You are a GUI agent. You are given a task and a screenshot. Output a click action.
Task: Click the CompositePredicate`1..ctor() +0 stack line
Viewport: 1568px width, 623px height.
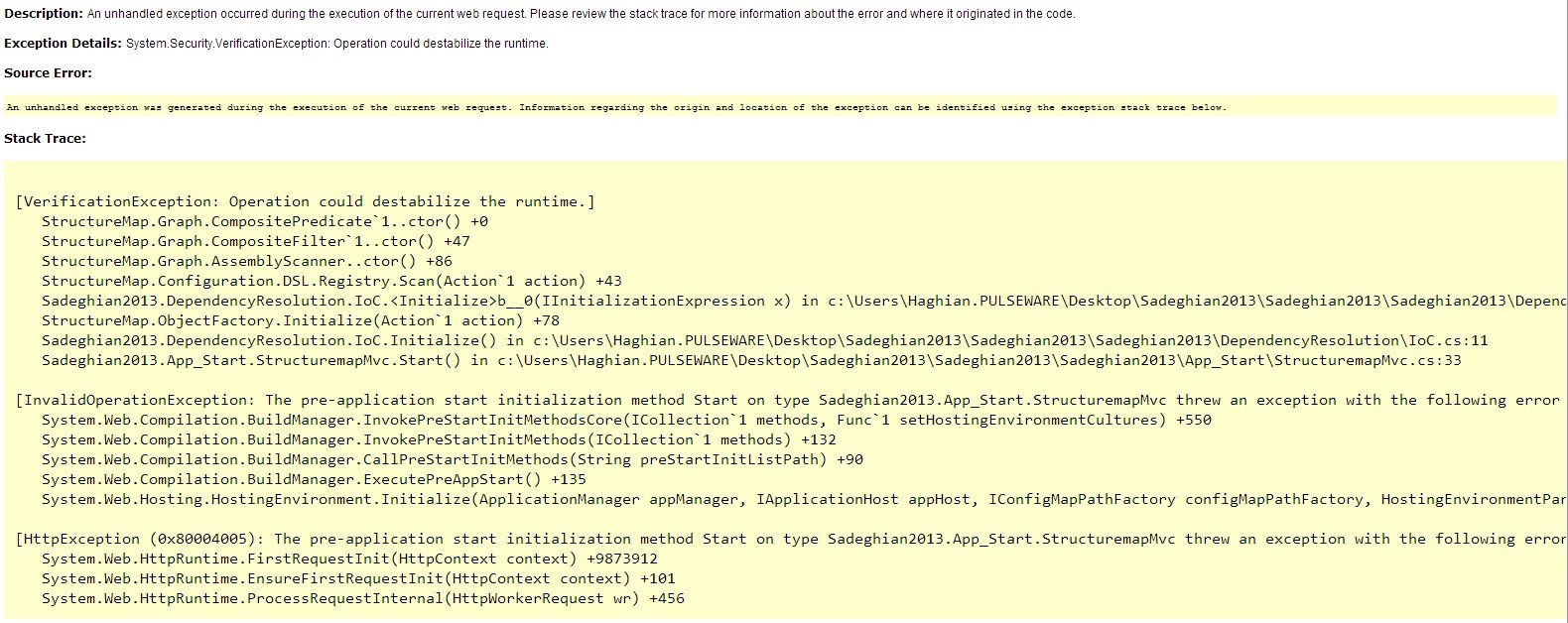(264, 221)
